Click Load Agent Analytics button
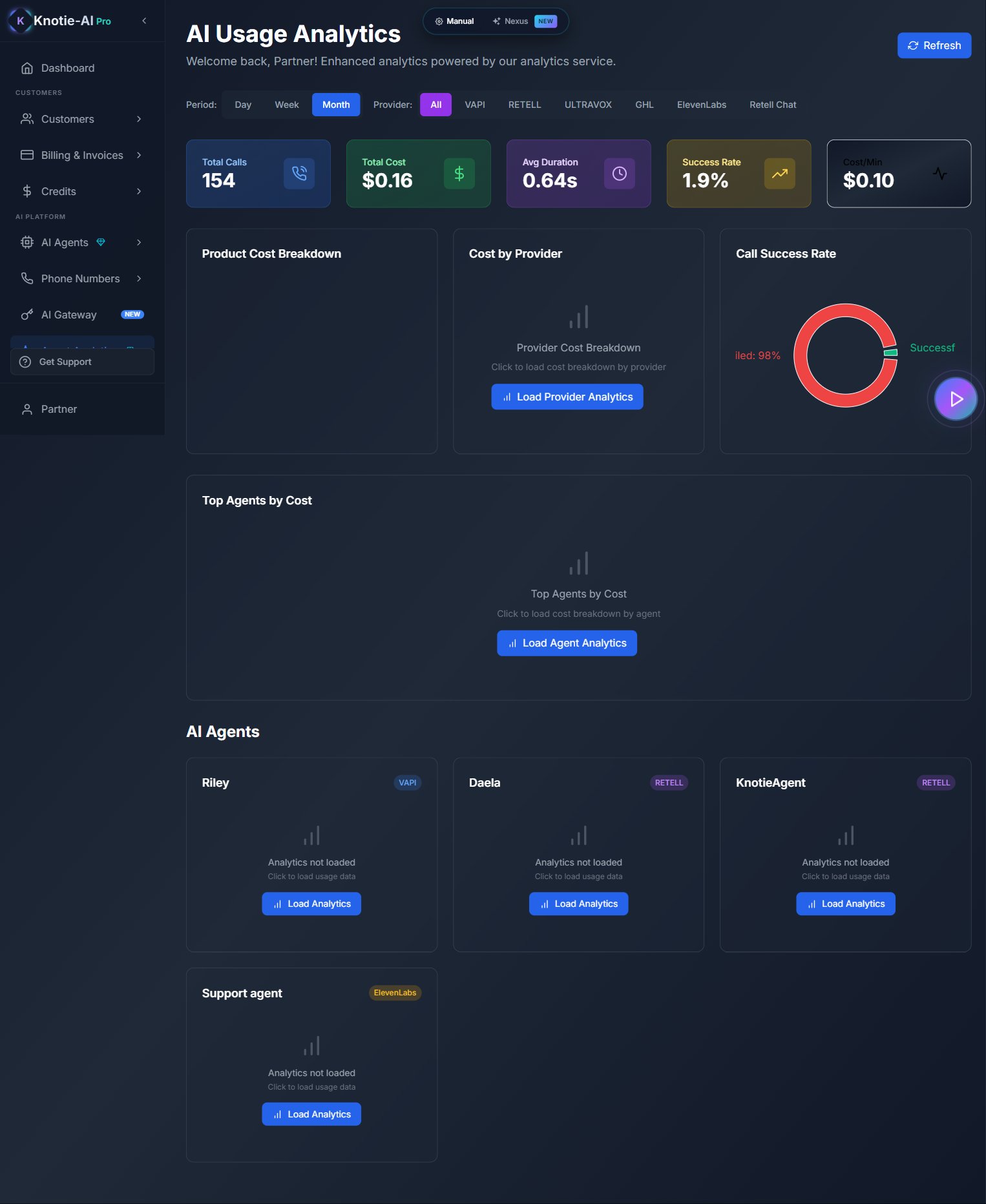Viewport: 986px width, 1204px height. (567, 643)
